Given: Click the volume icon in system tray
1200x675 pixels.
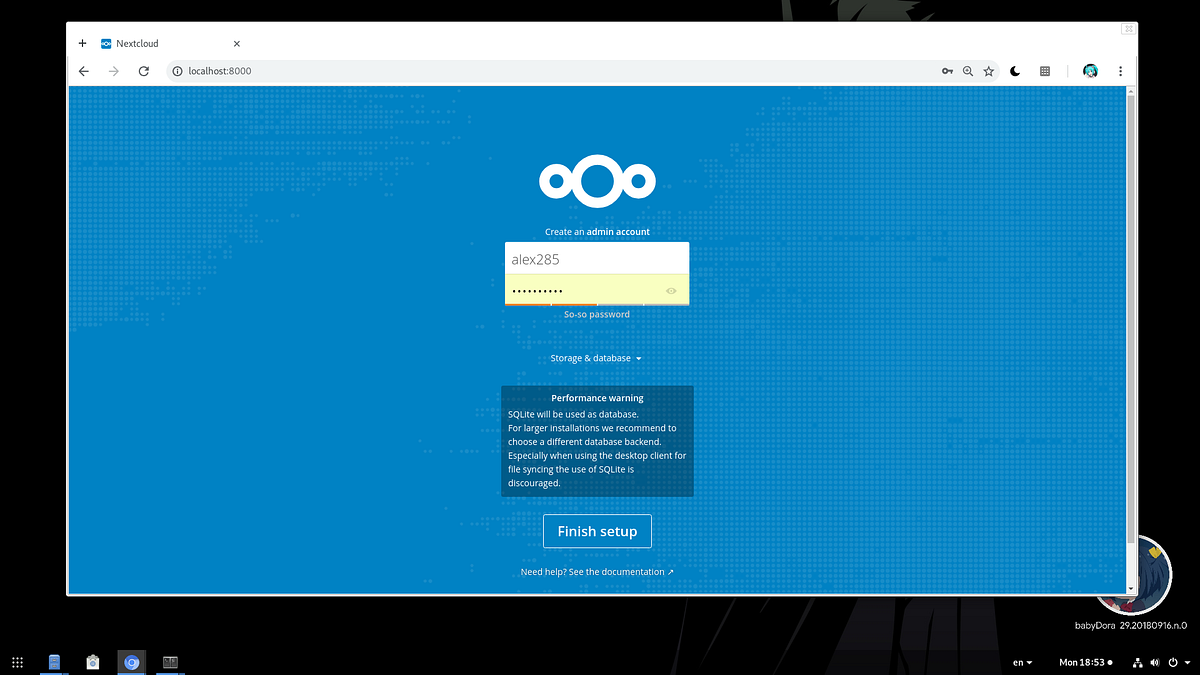Looking at the screenshot, I should click(1155, 662).
